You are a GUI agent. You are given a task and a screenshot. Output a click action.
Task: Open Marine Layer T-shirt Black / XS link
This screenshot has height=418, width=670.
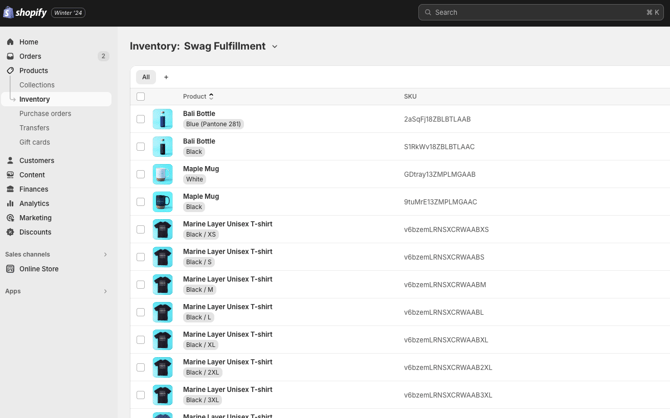point(227,224)
